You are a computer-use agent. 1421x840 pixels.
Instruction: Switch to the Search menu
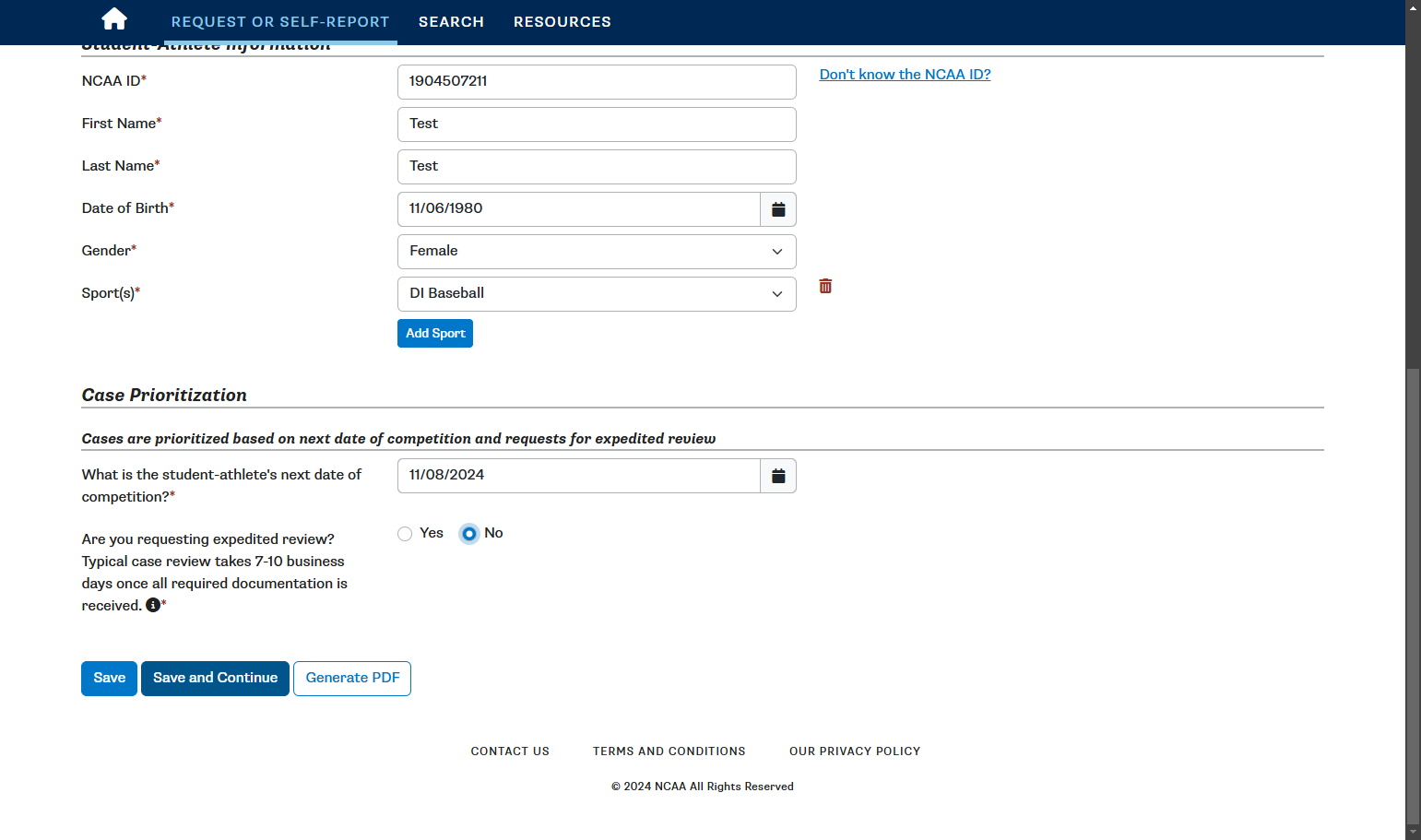[x=451, y=22]
